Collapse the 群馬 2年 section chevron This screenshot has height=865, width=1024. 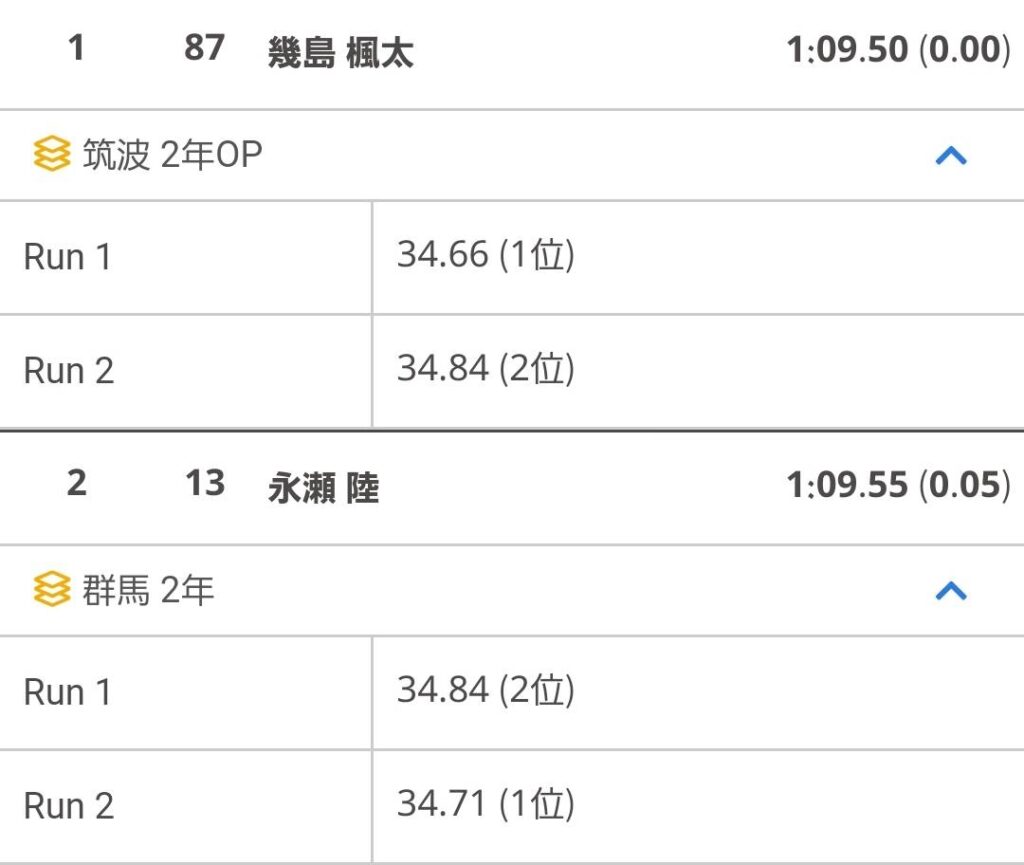tap(951, 590)
